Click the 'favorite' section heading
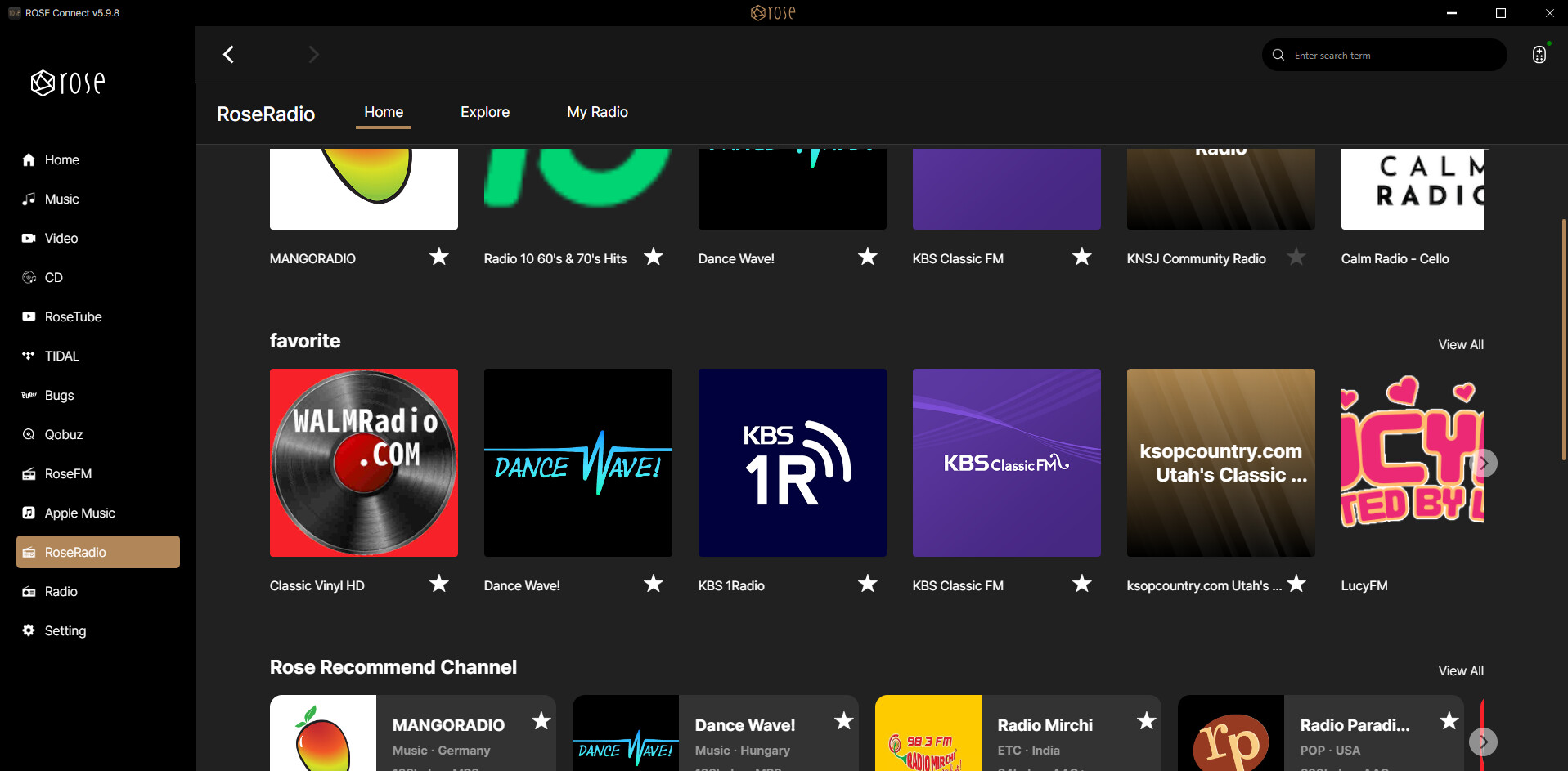This screenshot has width=1568, height=771. (305, 341)
